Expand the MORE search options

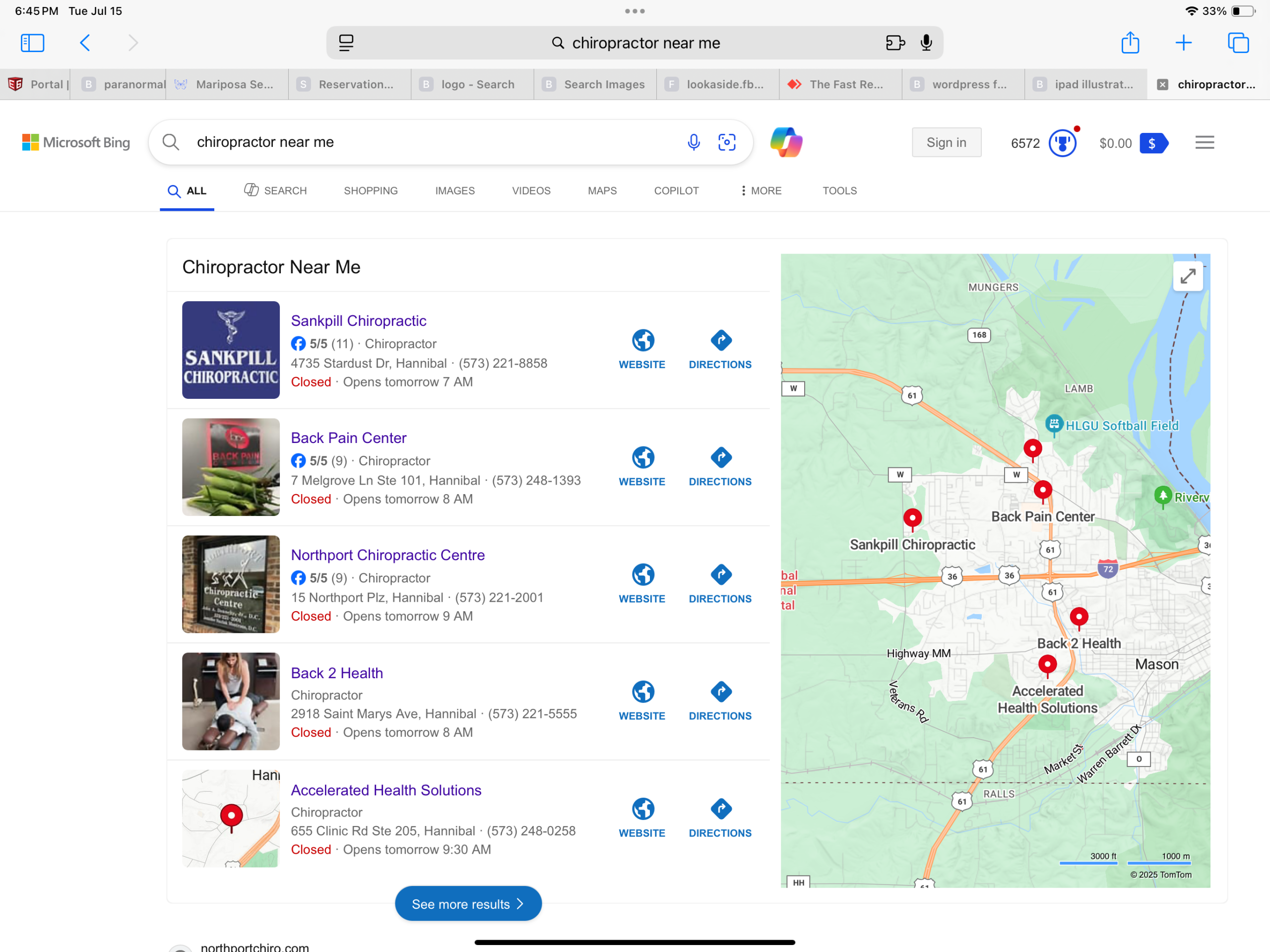(761, 190)
